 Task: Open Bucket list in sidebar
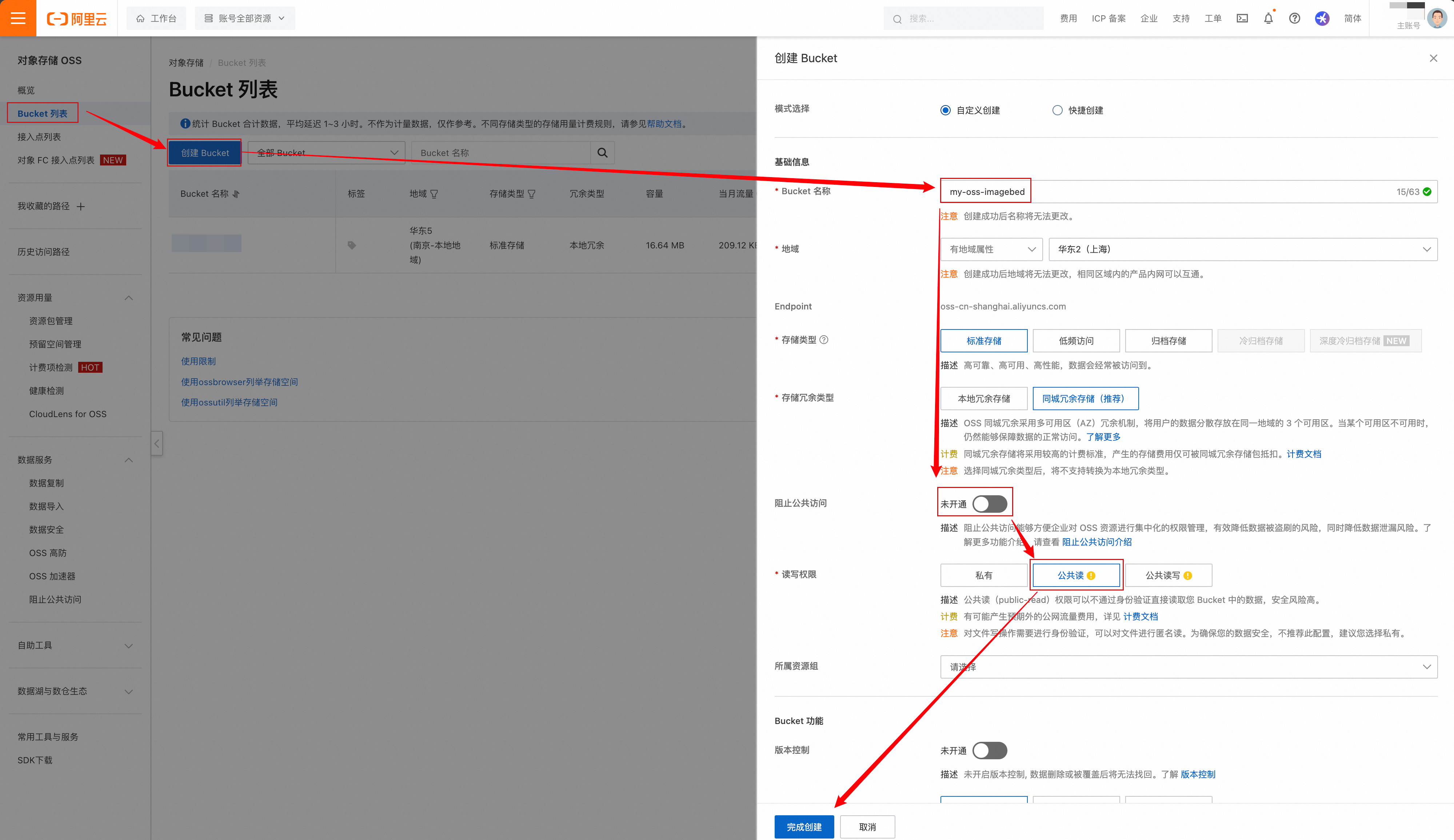(43, 114)
